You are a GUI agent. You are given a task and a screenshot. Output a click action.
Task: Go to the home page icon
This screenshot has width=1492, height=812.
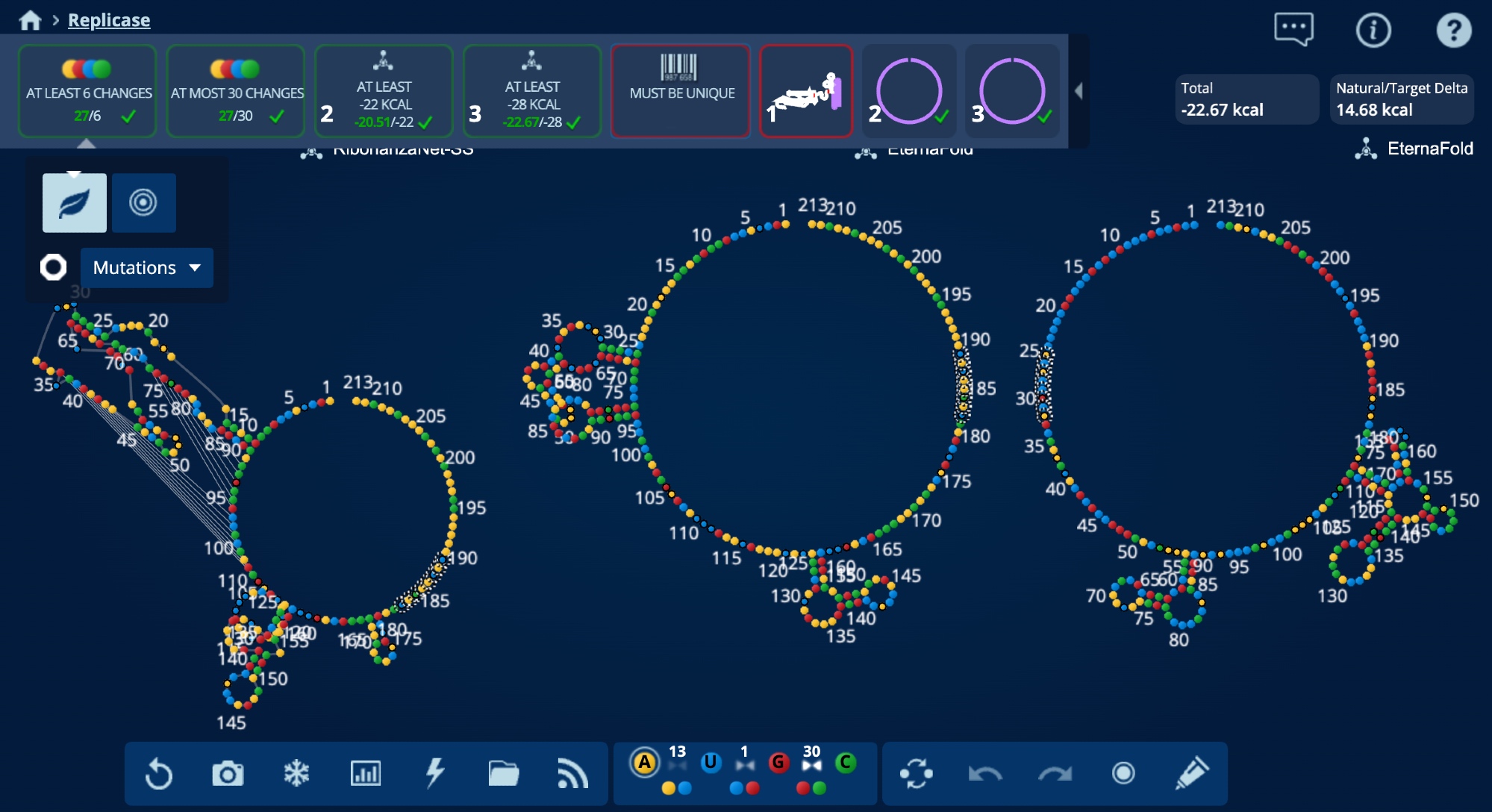click(30, 20)
